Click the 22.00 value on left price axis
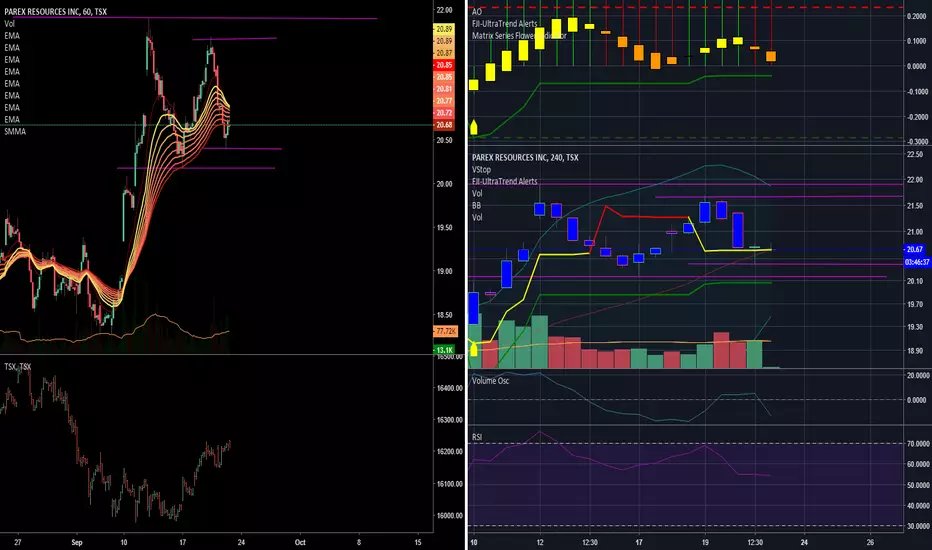This screenshot has width=932, height=550. point(445,10)
